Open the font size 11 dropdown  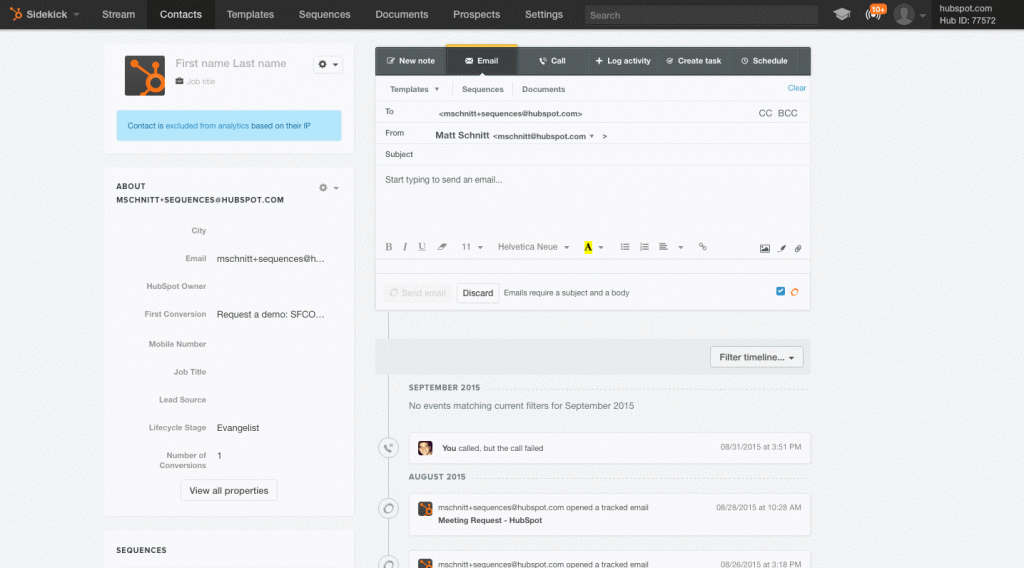[472, 247]
